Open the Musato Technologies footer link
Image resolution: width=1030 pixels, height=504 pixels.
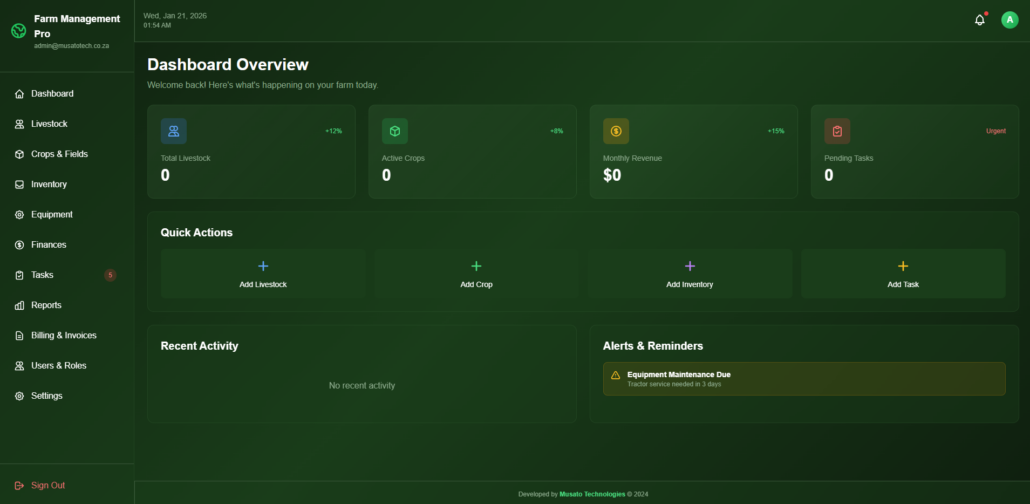click(x=592, y=494)
